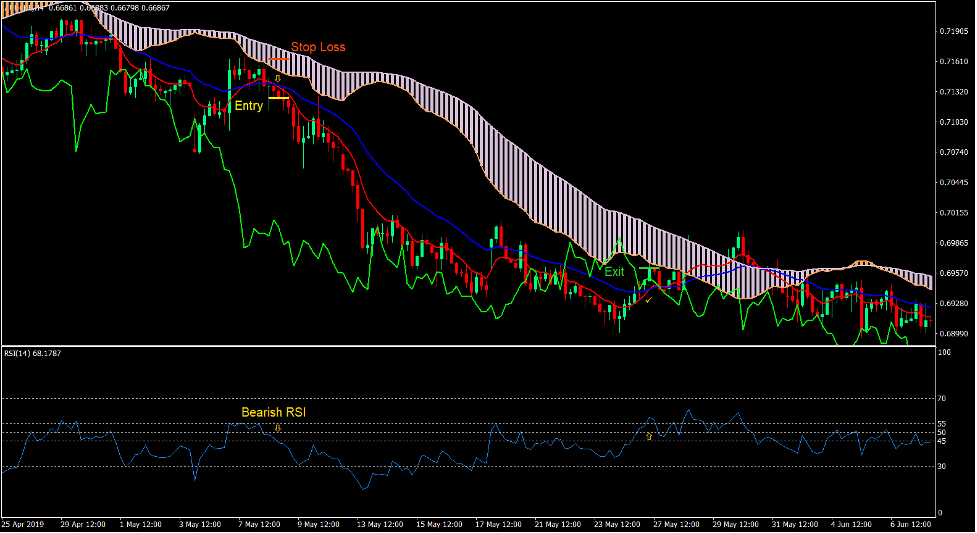Click the RSI 30 level value

[x=943, y=466]
